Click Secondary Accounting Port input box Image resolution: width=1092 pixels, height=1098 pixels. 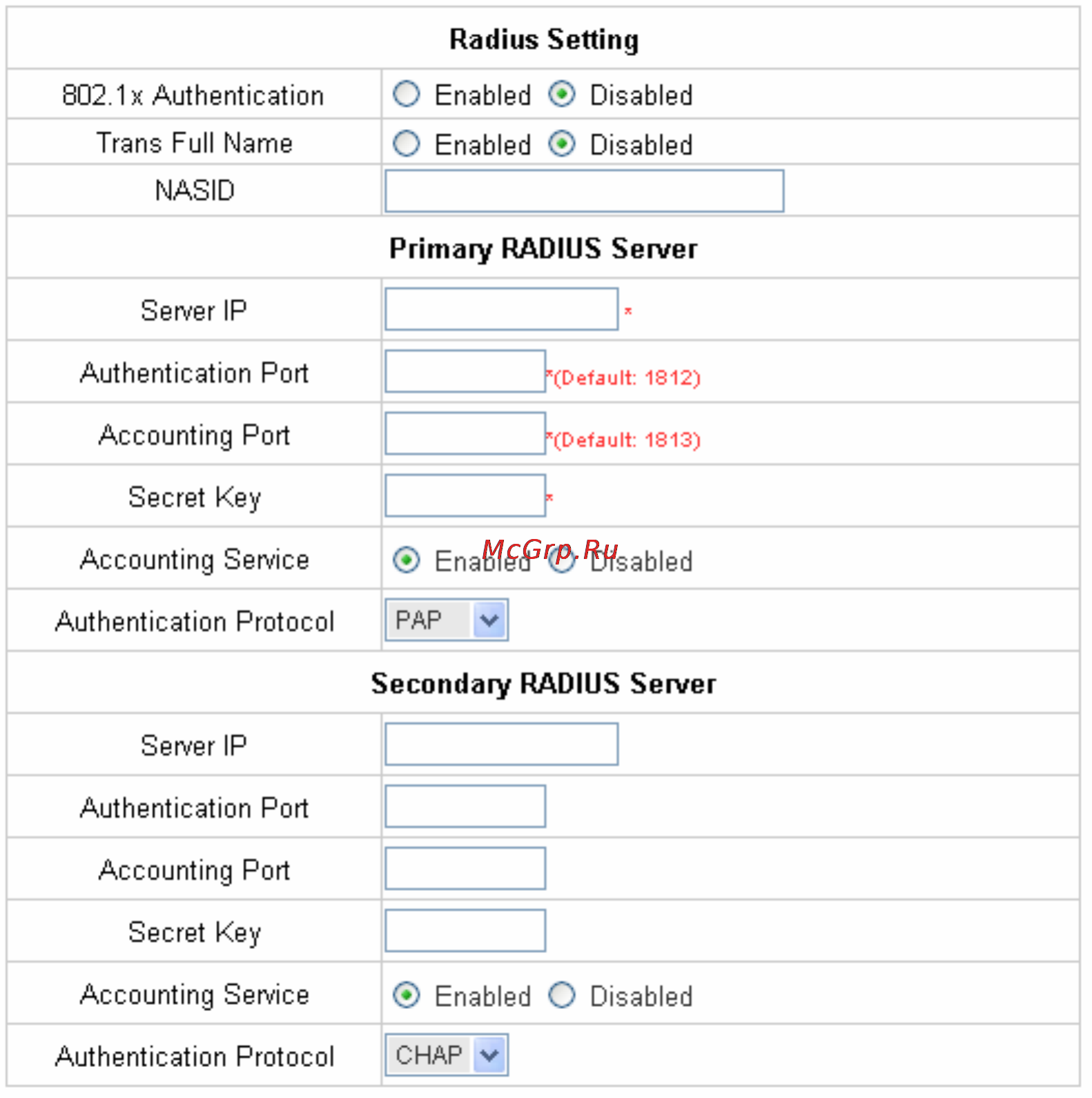pyautogui.click(x=465, y=868)
